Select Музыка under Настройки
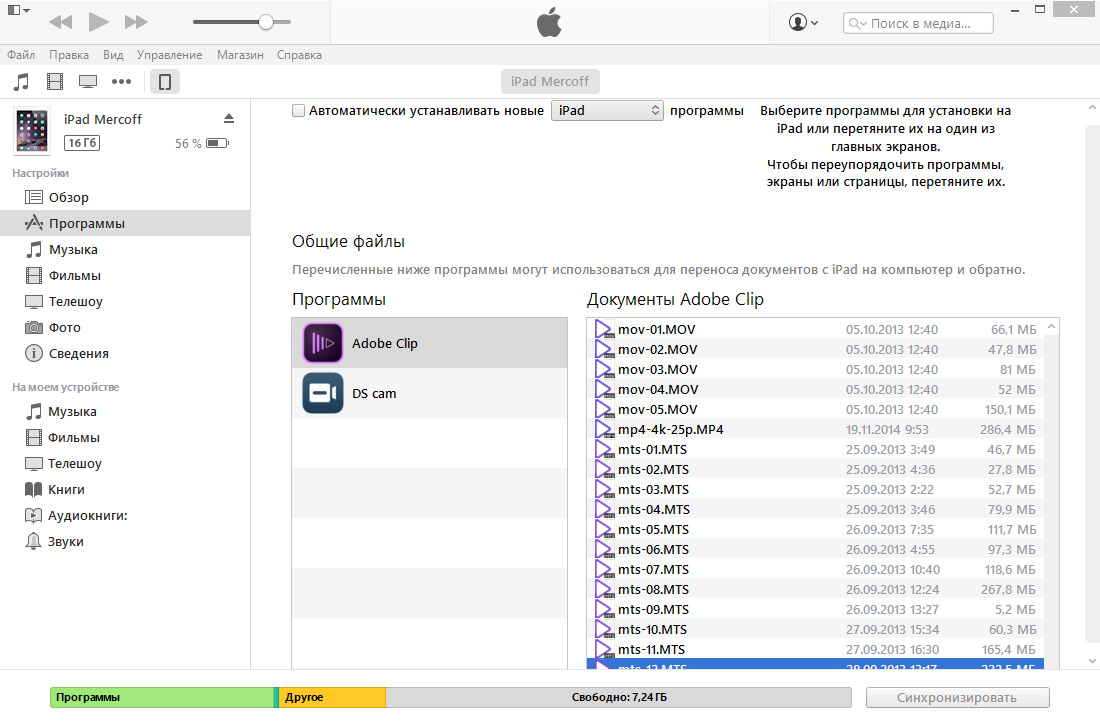Image resolution: width=1100 pixels, height=725 pixels. 125,249
